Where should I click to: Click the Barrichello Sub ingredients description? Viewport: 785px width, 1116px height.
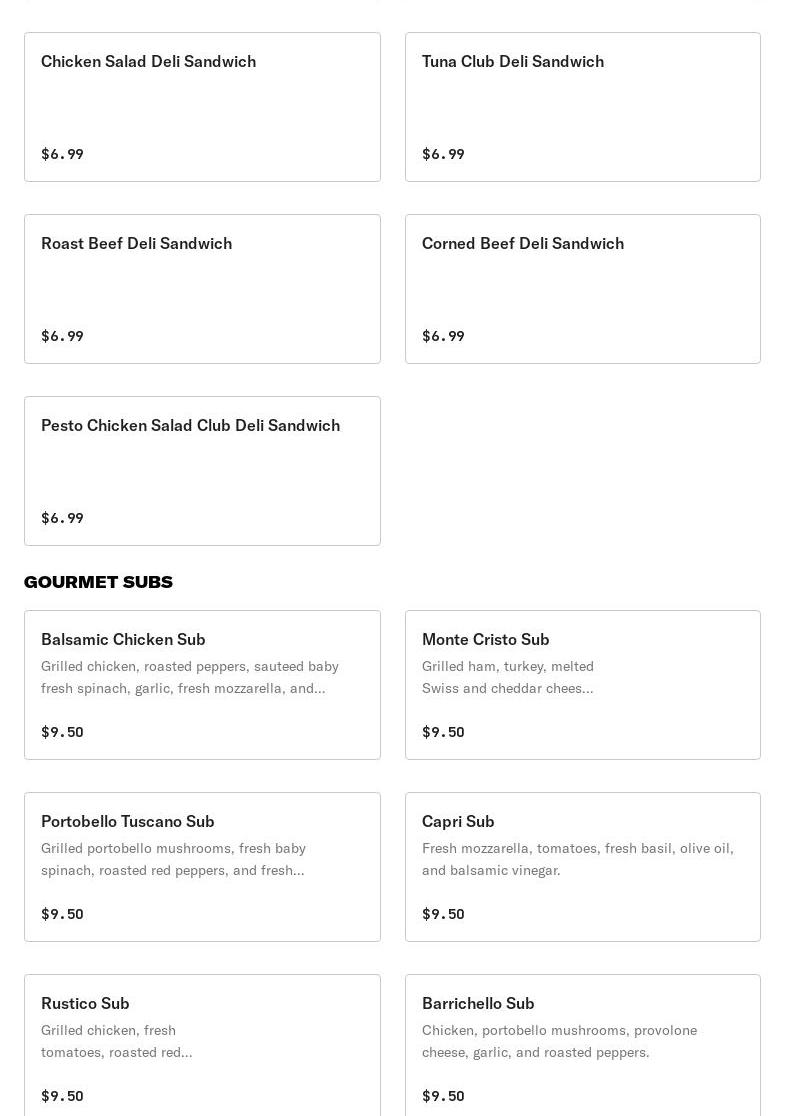(x=559, y=1041)
